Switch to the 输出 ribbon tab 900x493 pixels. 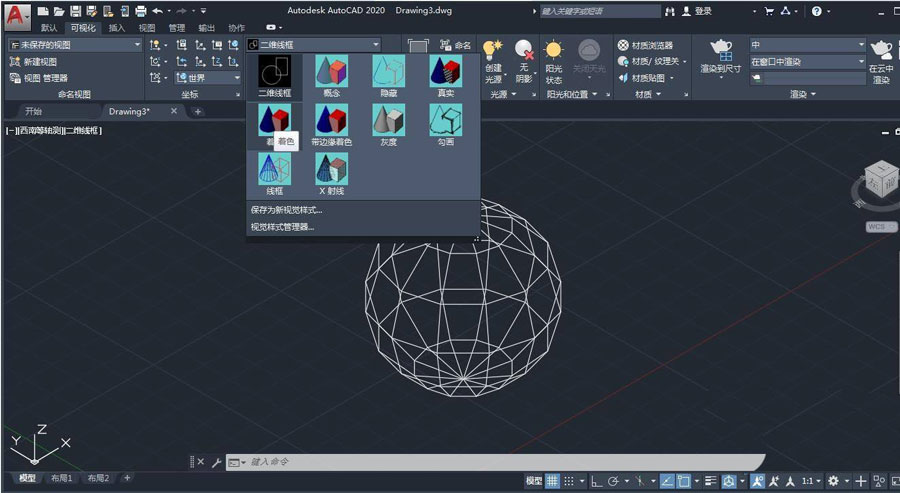[207, 28]
